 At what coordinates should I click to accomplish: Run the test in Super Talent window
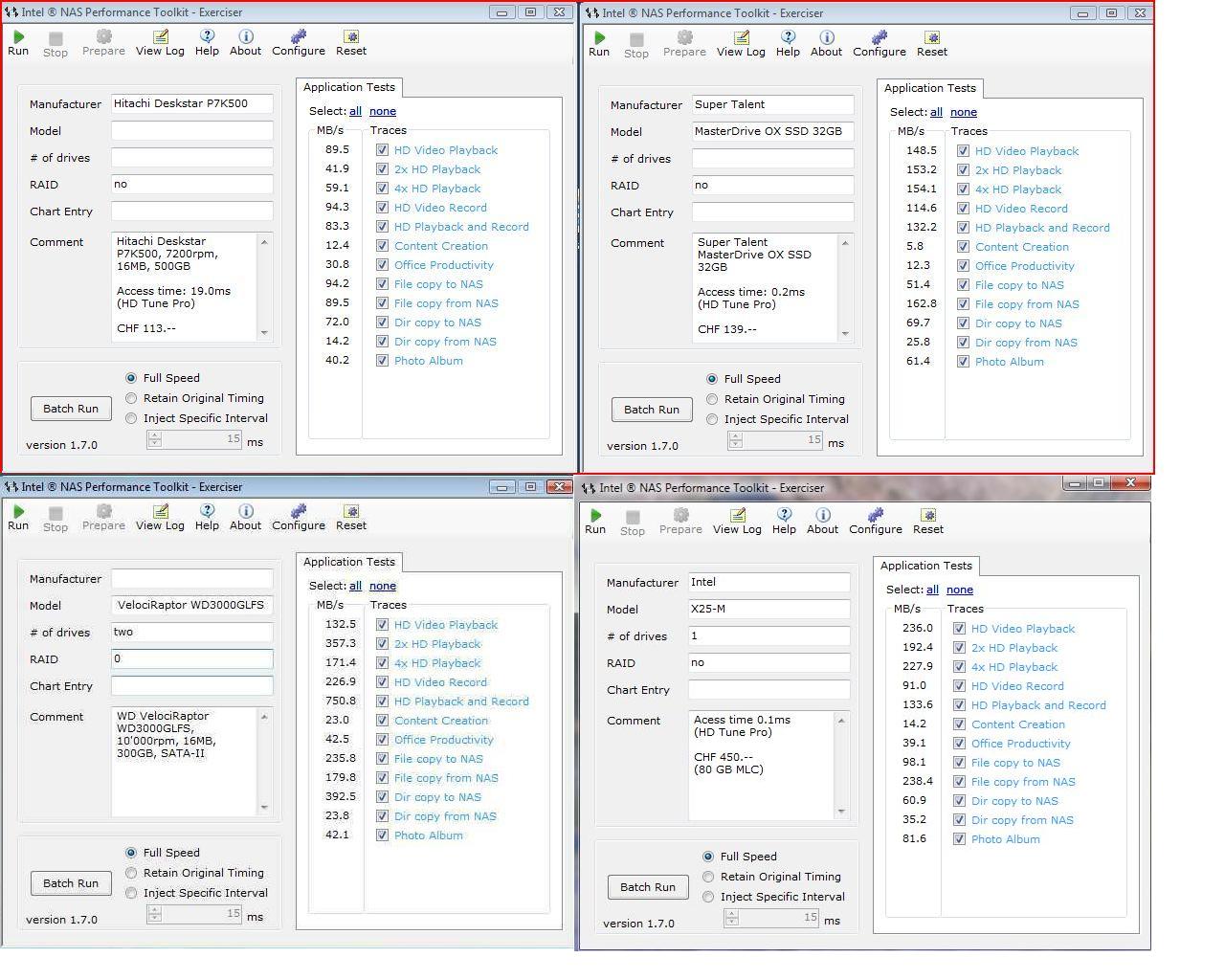coord(599,43)
